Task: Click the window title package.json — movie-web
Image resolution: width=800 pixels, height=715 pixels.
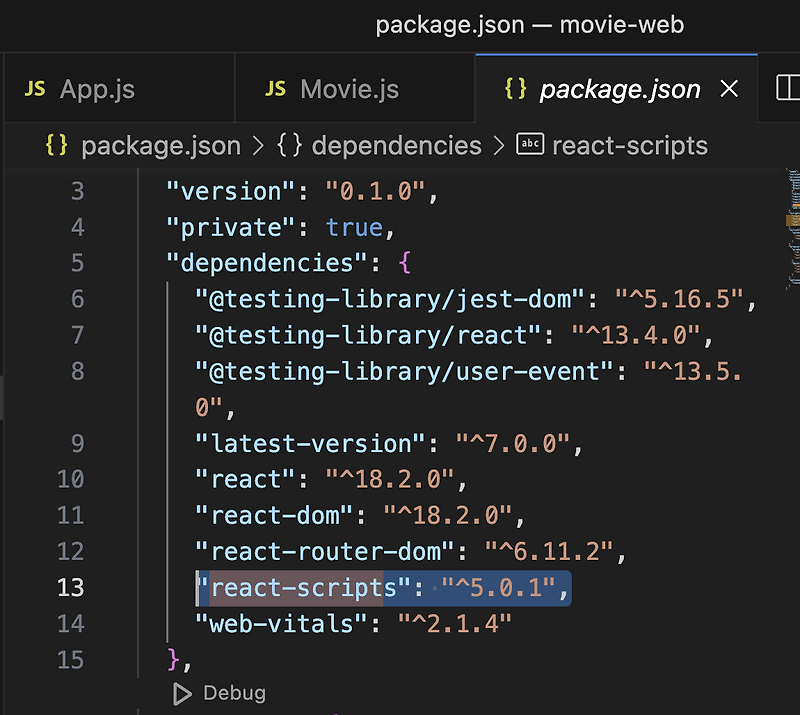Action: tap(530, 24)
